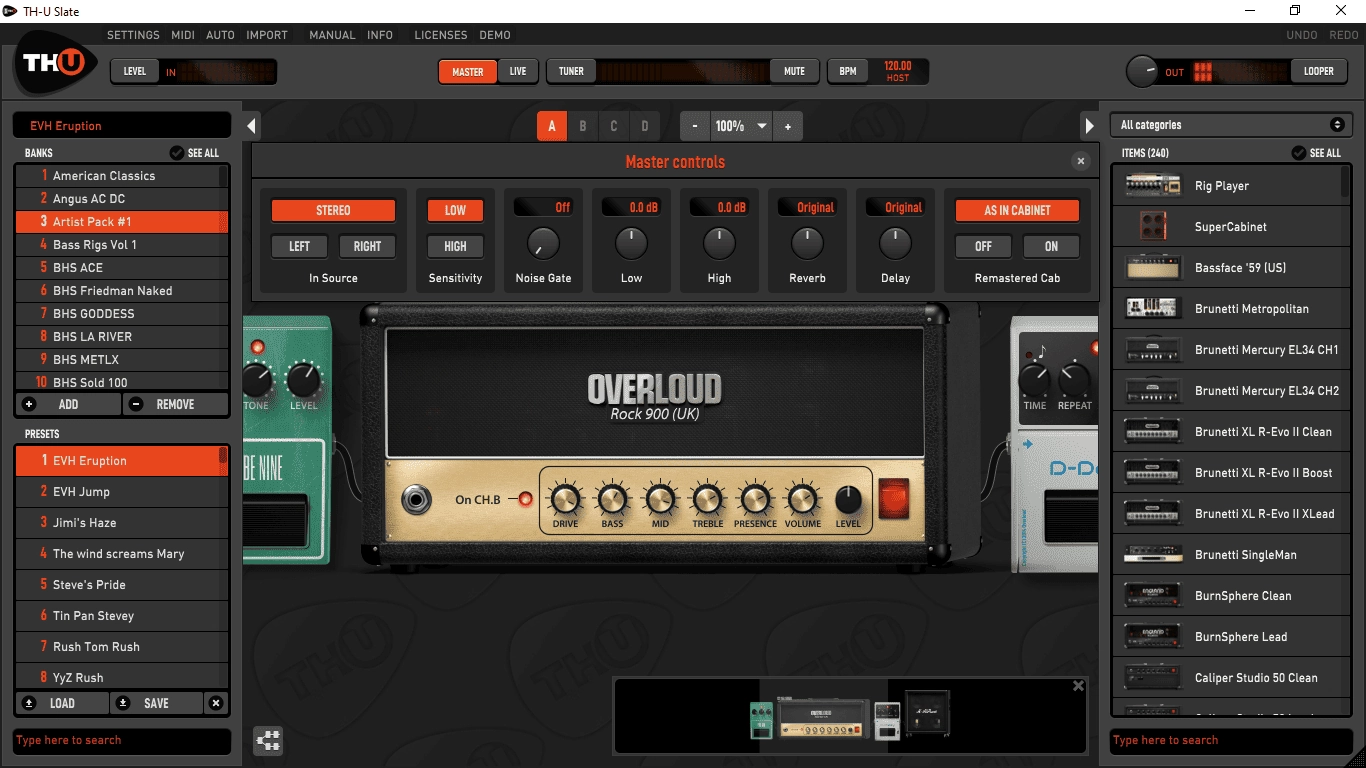The width and height of the screenshot is (1366, 768).
Task: Decrease zoom with minus button
Action: [x=695, y=126]
